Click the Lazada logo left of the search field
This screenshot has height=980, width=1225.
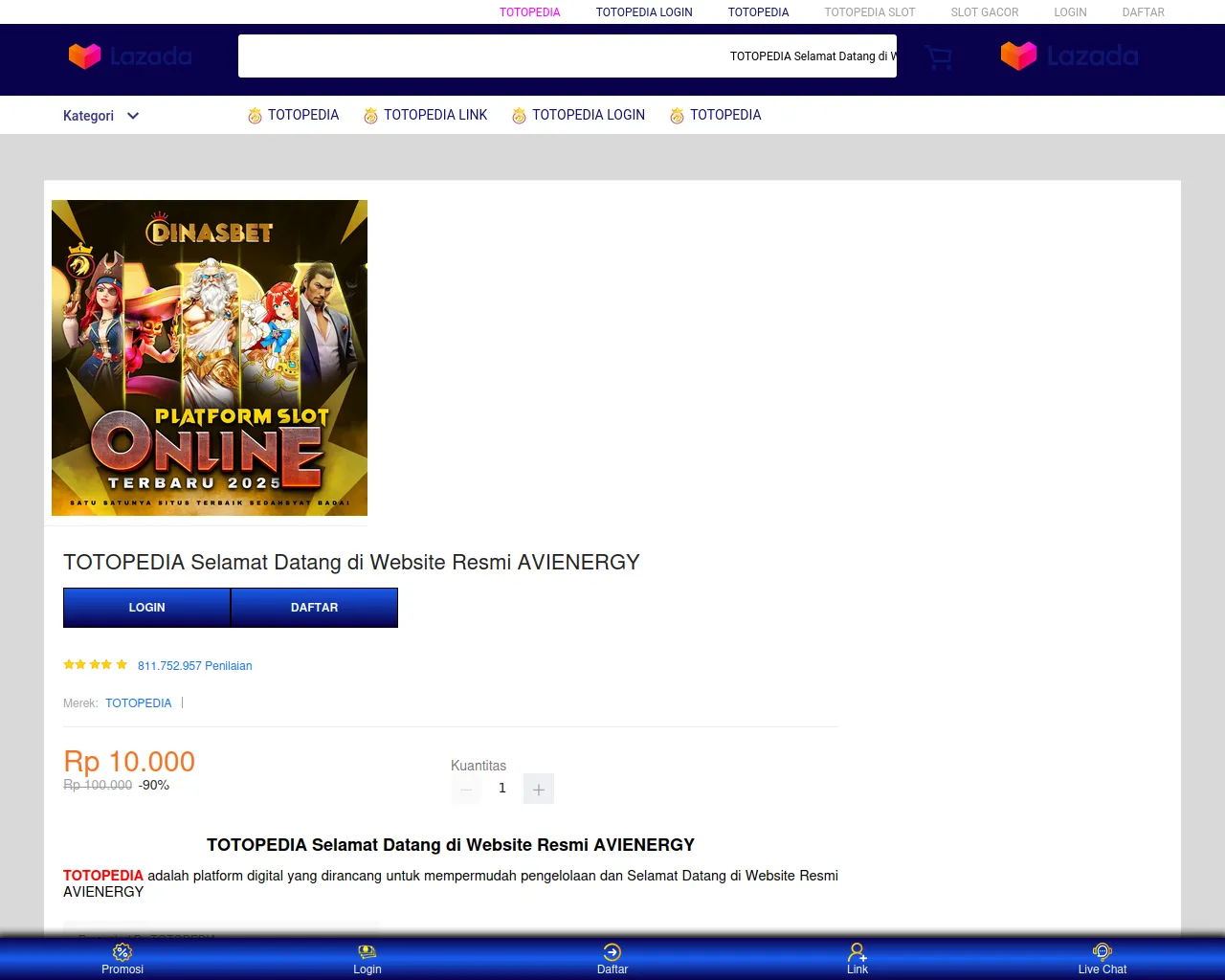point(130,56)
